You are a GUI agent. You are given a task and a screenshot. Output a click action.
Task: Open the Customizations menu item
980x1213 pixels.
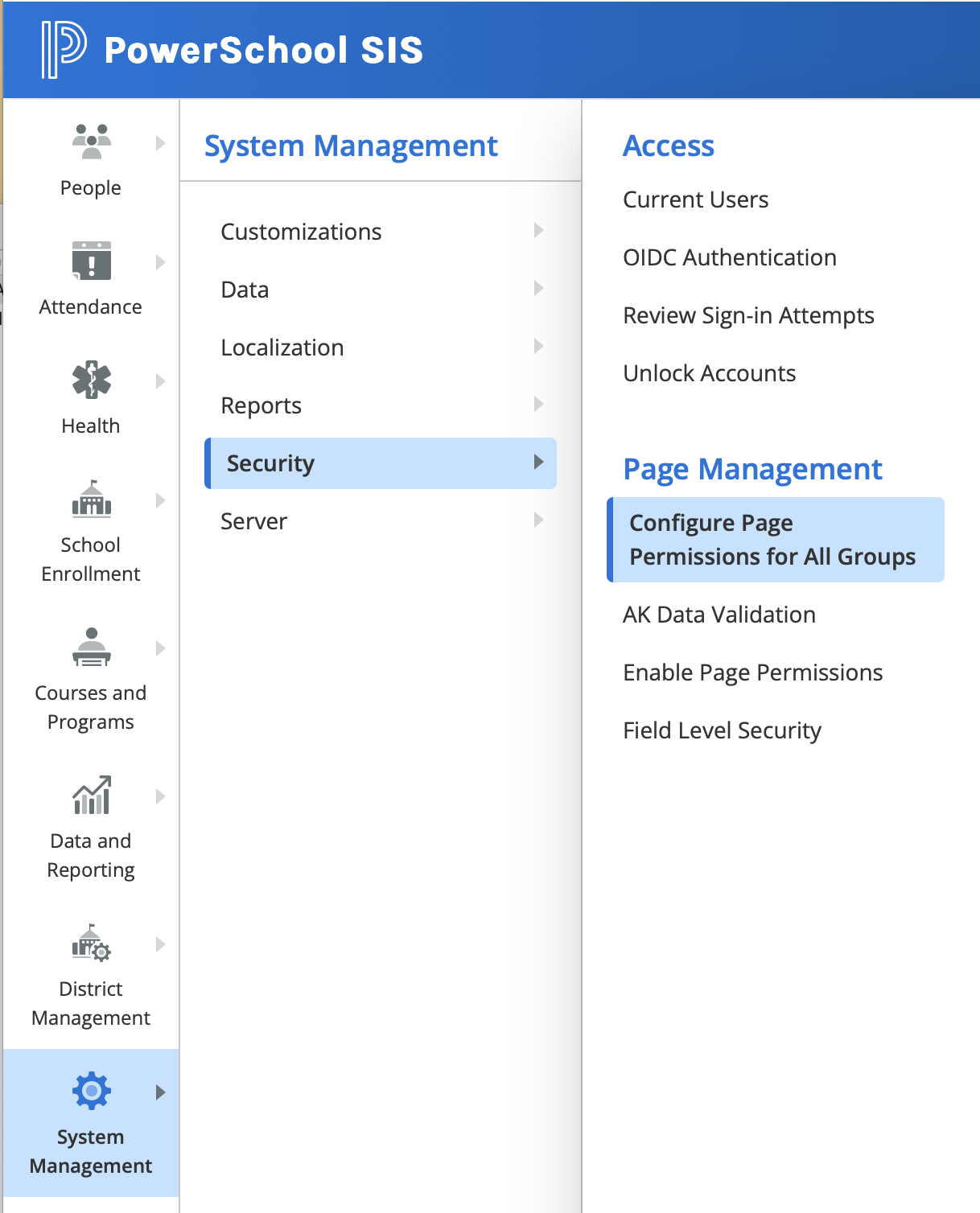click(x=381, y=232)
